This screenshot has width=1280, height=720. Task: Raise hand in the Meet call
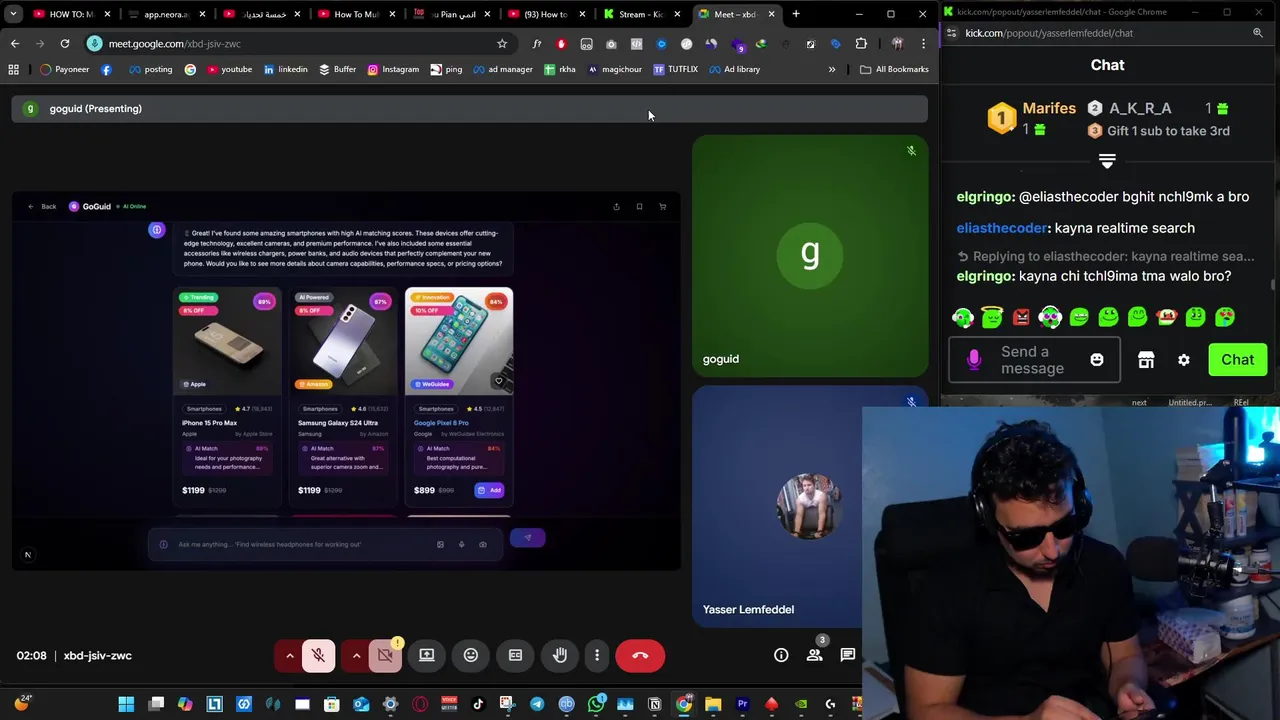coord(560,656)
